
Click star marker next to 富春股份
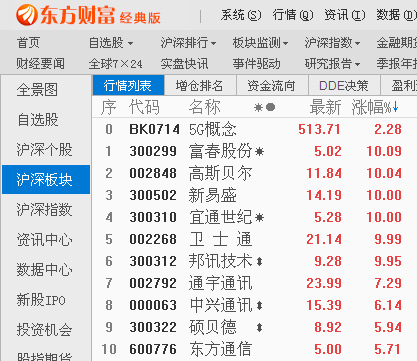(259, 152)
